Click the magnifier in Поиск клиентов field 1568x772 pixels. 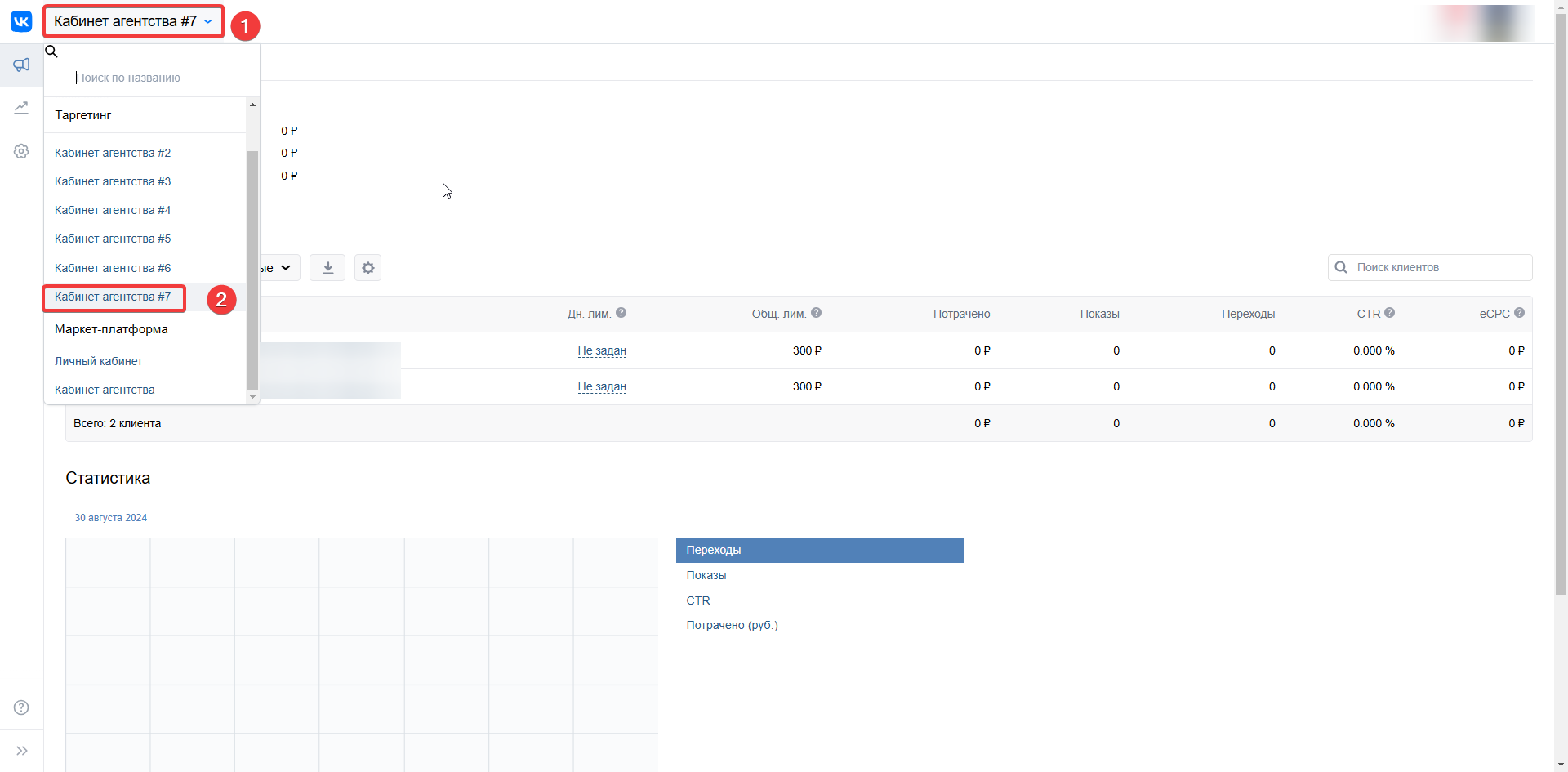[x=1341, y=267]
